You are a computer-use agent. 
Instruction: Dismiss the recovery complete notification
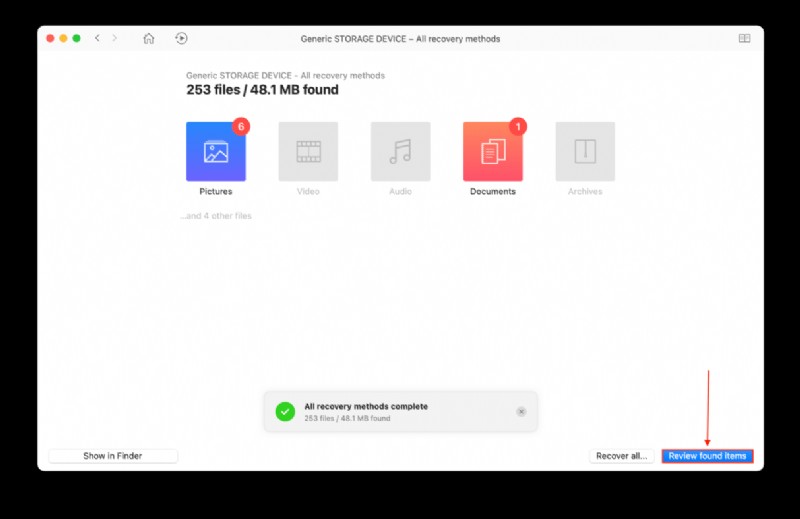[x=521, y=411]
